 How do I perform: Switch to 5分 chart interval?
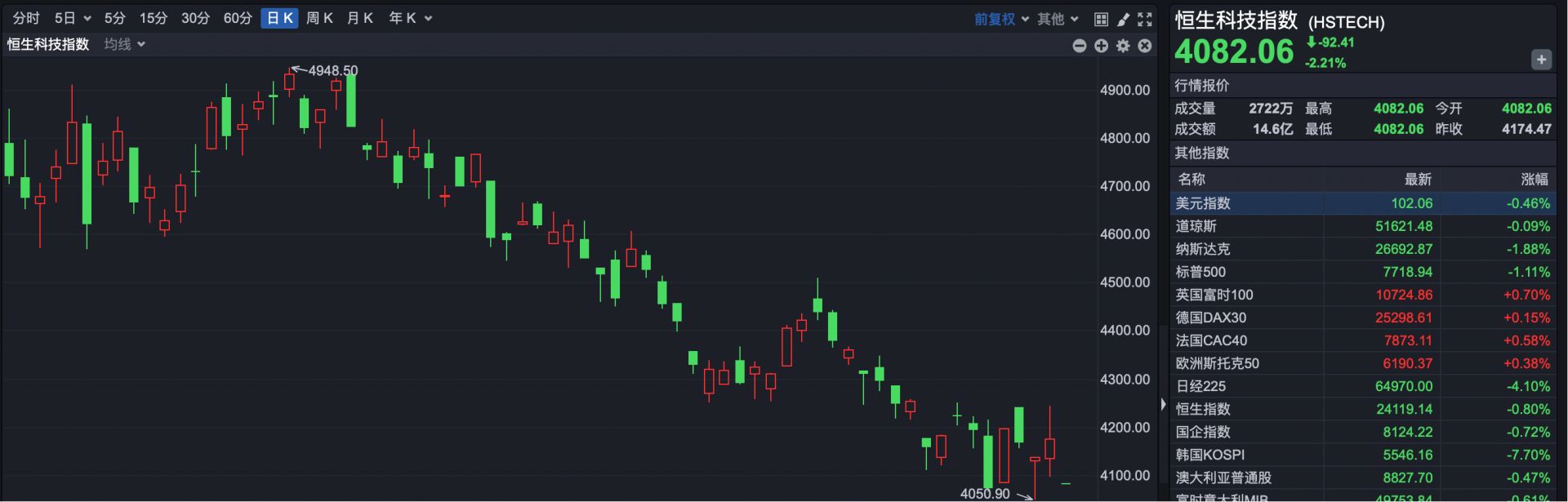point(114,18)
